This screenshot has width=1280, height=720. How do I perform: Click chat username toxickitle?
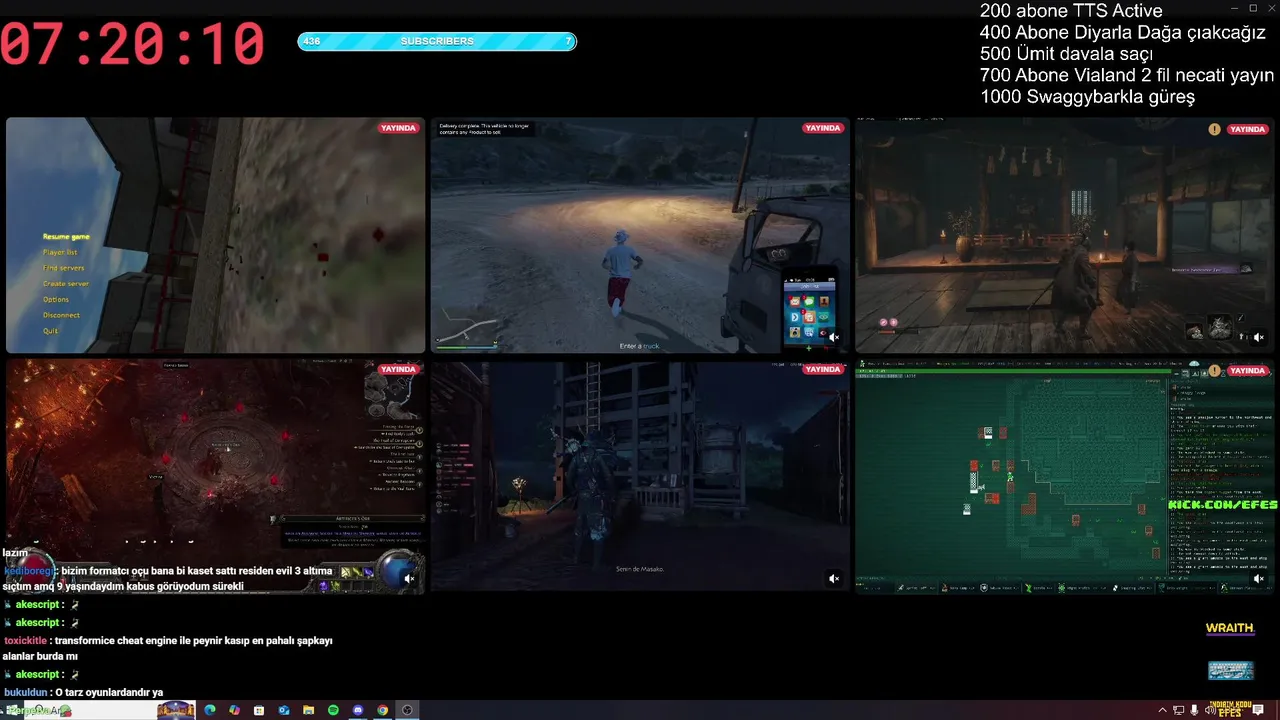click(25, 640)
